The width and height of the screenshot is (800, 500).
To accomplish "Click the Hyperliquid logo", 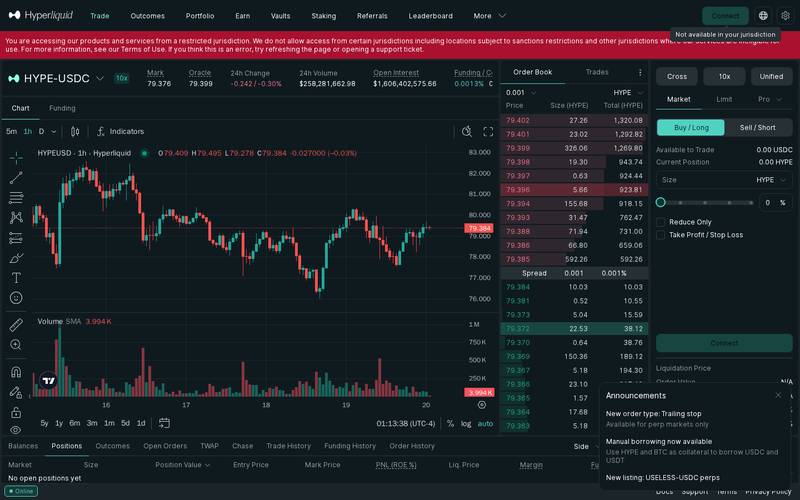I will [41, 15].
